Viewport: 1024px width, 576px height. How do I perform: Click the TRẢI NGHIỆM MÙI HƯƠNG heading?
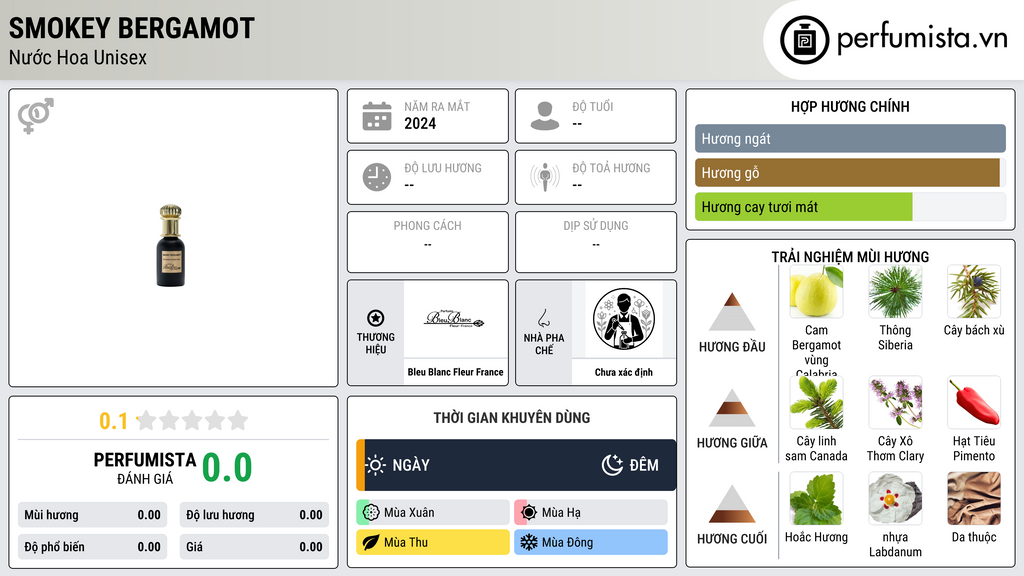pos(850,257)
